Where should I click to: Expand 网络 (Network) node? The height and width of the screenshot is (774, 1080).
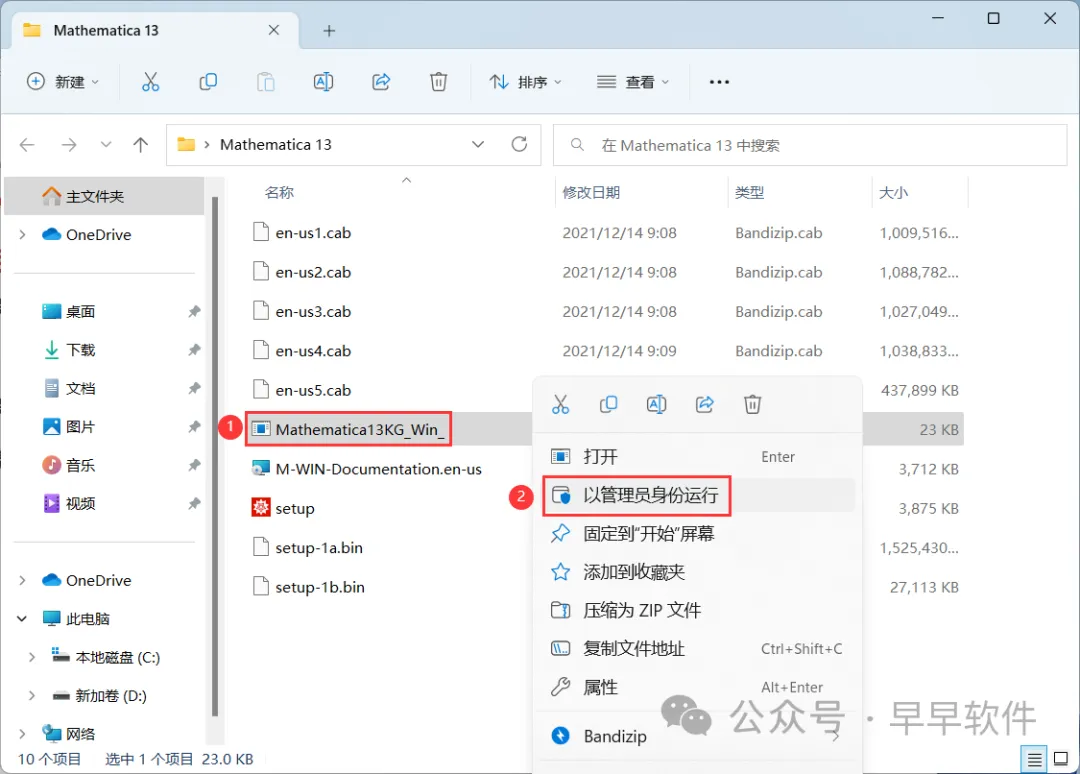point(23,734)
